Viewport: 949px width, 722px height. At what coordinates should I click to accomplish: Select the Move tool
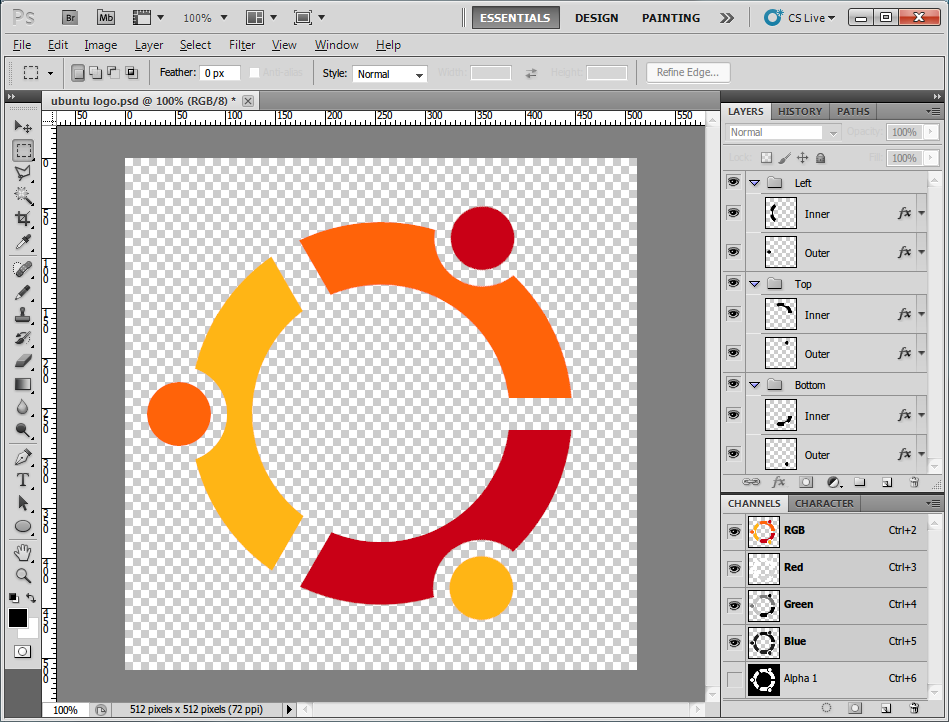[23, 126]
